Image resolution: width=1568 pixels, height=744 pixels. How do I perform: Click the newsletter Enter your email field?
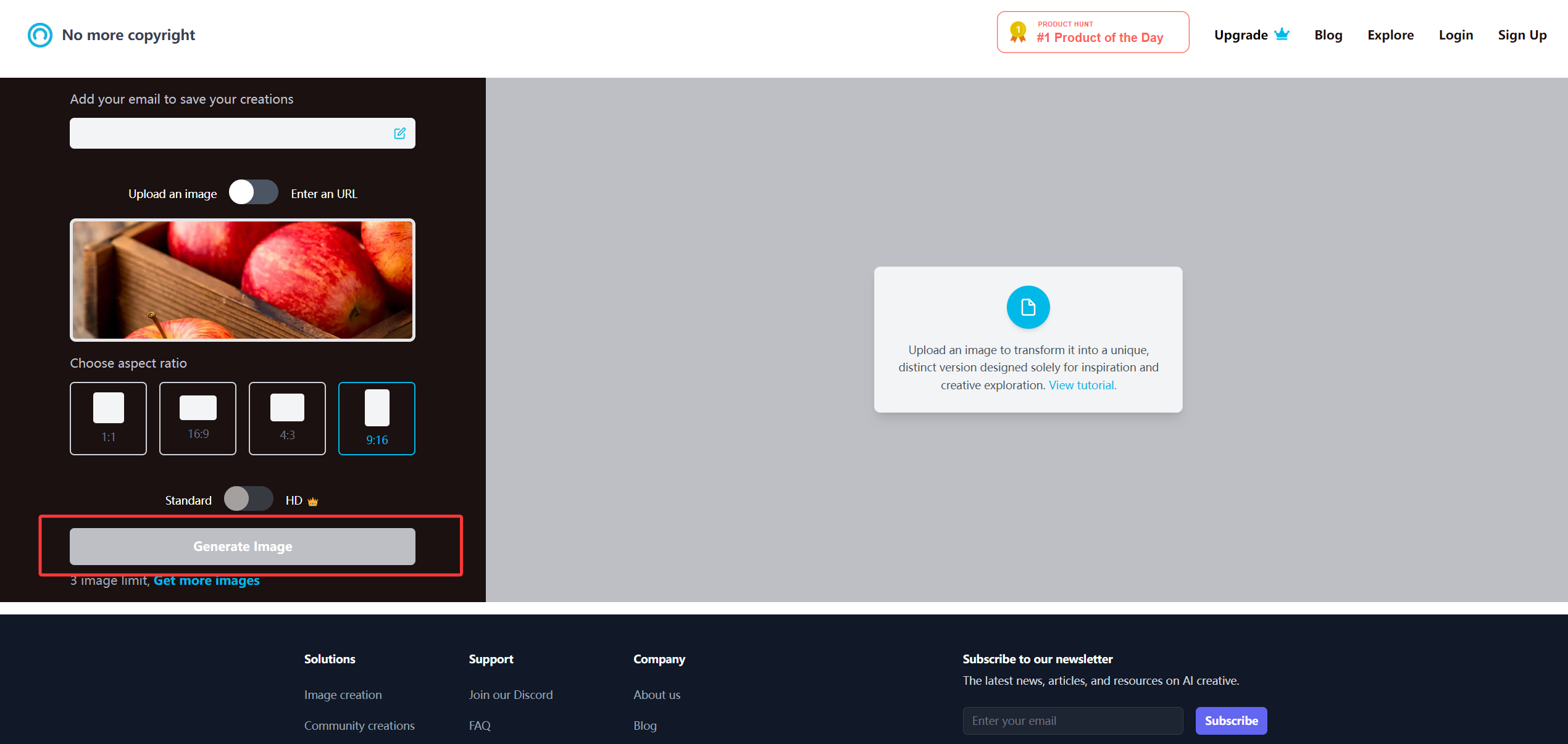[1072, 721]
